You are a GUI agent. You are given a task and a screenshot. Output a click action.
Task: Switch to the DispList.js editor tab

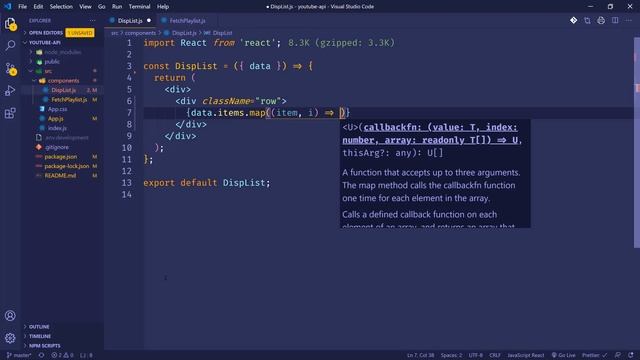[130, 20]
